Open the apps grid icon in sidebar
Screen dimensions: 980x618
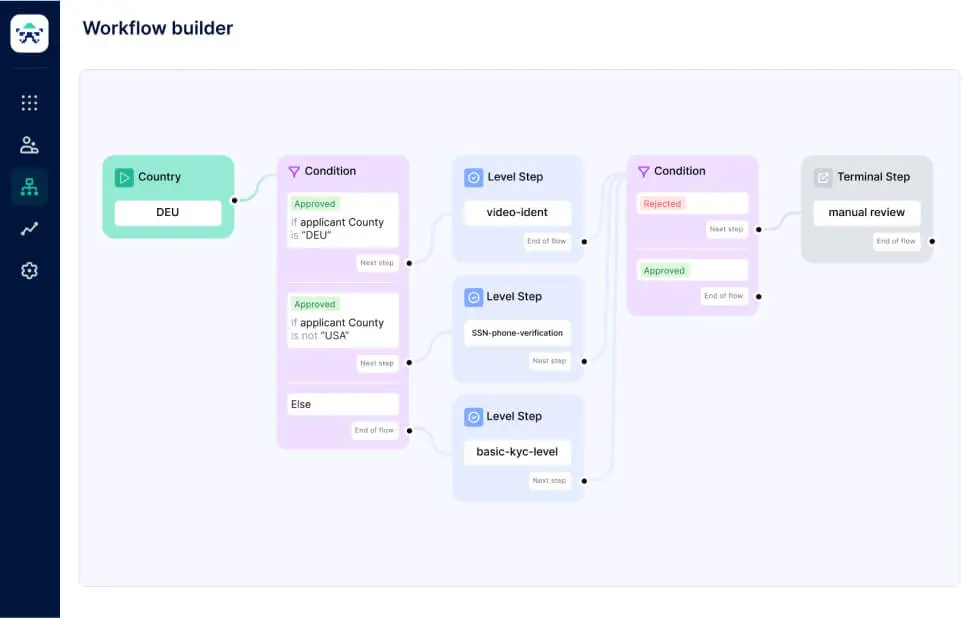click(x=29, y=102)
